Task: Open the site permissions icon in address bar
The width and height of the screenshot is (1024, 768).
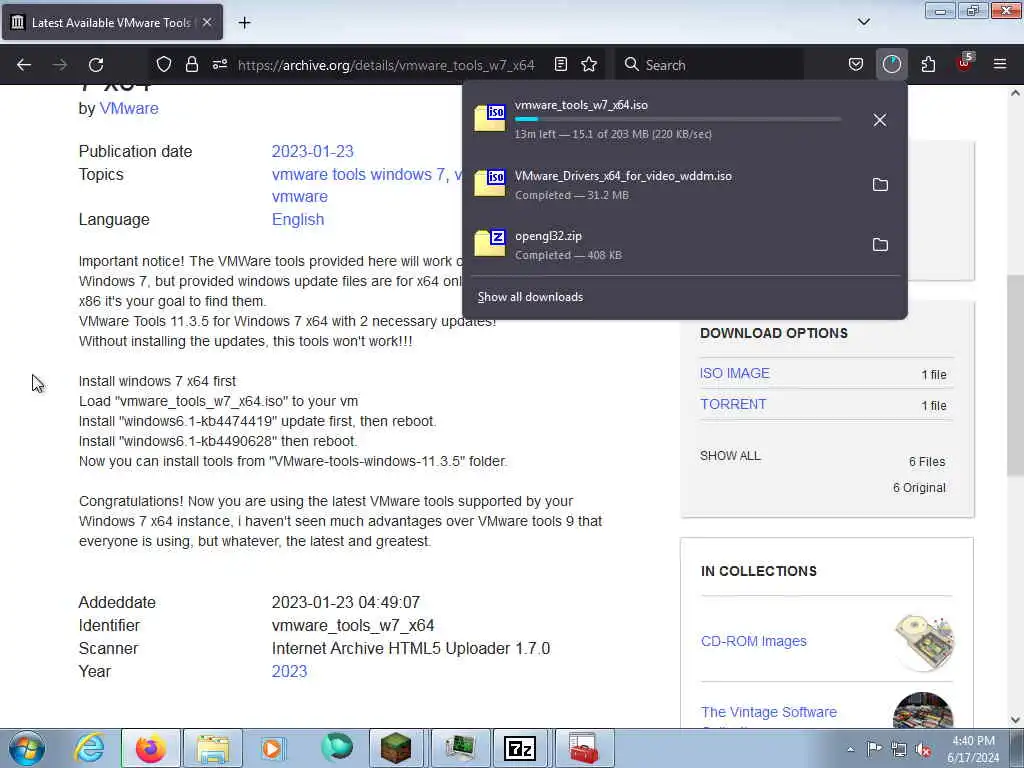Action: [x=219, y=65]
